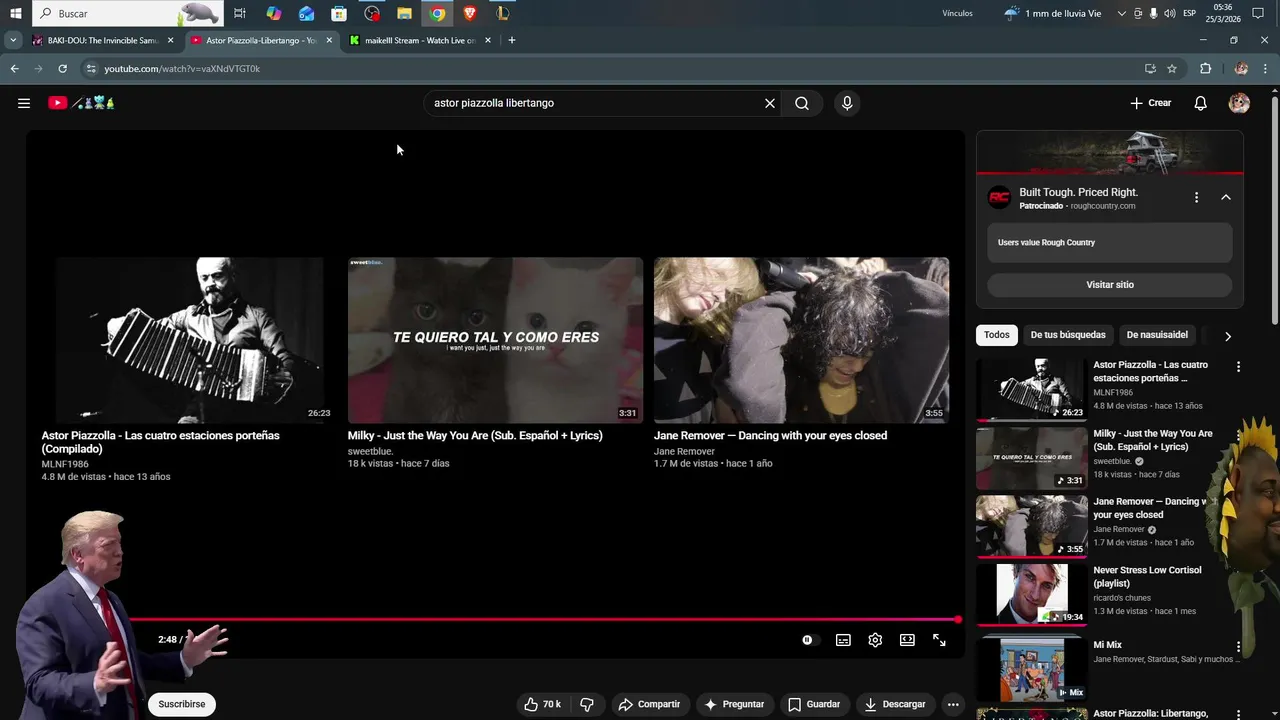Screen dimensions: 1280x720
Task: Open the end-screen Las cuatro estaciones porteñas thumbnail
Action: pyautogui.click(x=190, y=340)
